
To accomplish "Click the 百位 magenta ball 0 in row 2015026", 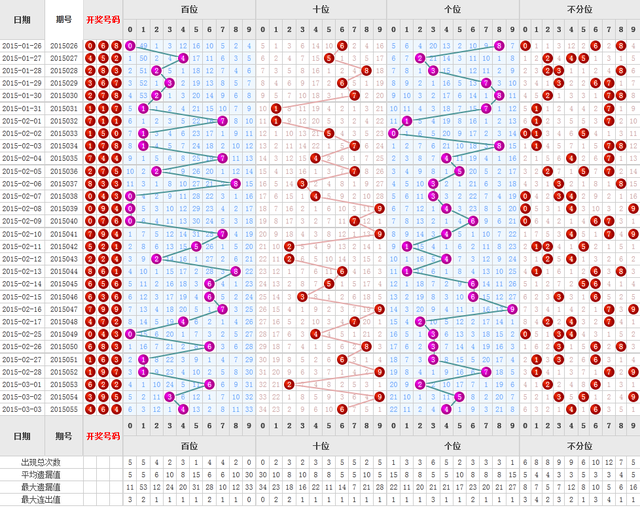I will tap(130, 46).
